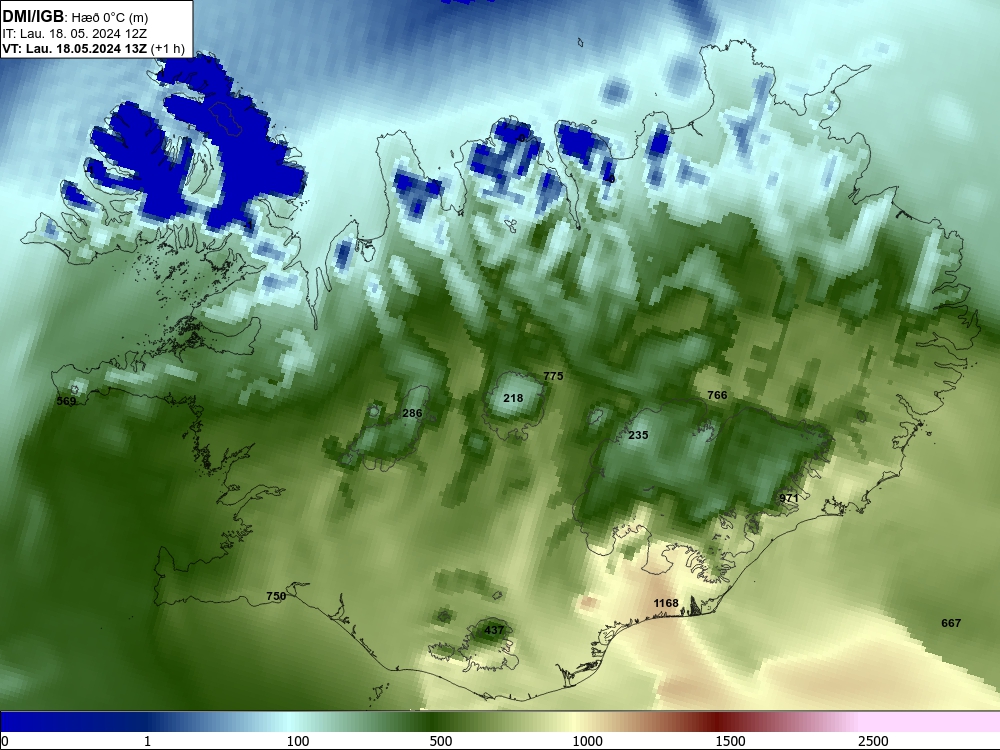
Task: Click the 1168 value near south coast
Action: tap(665, 603)
